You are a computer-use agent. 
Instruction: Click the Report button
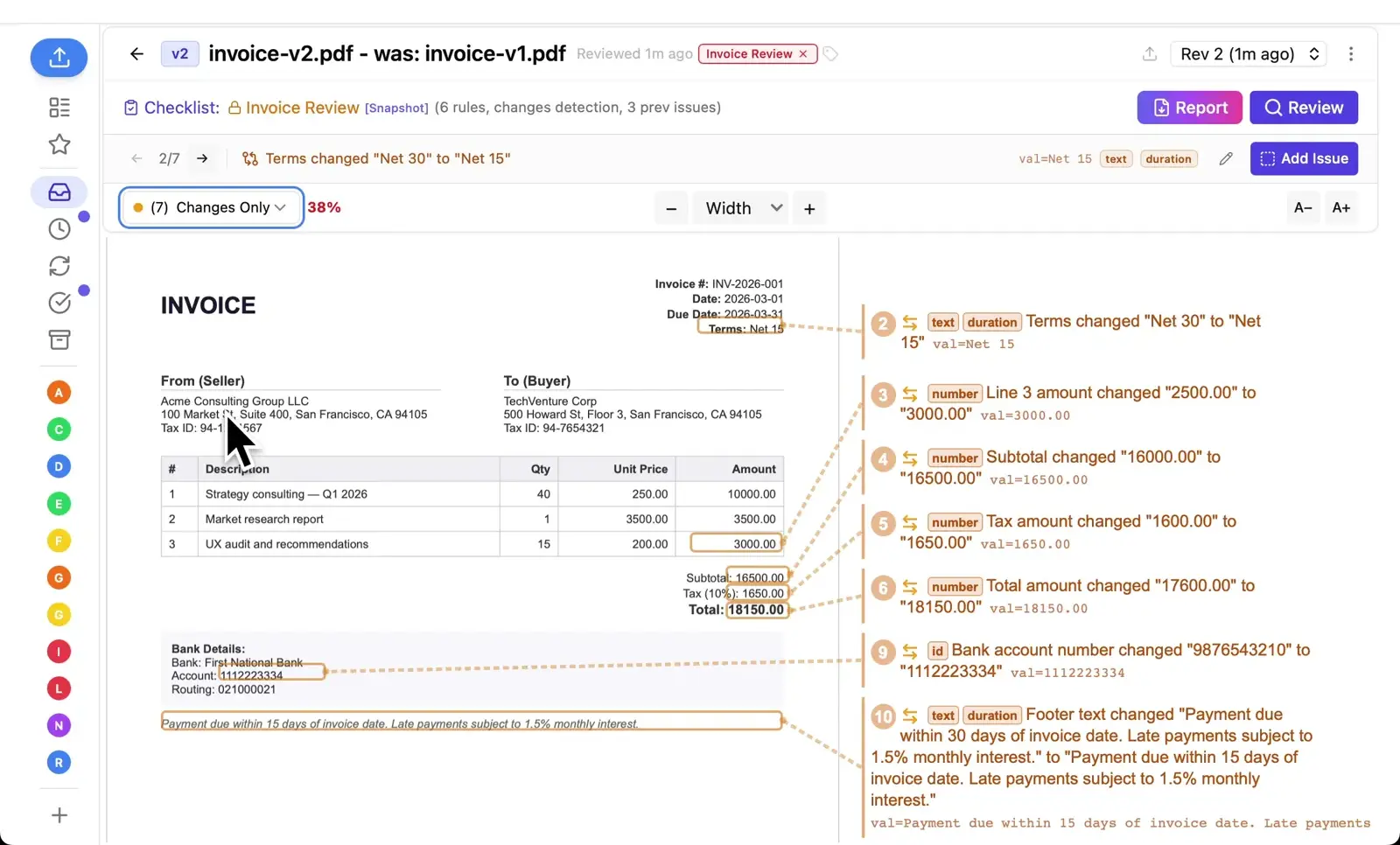[x=1189, y=107]
